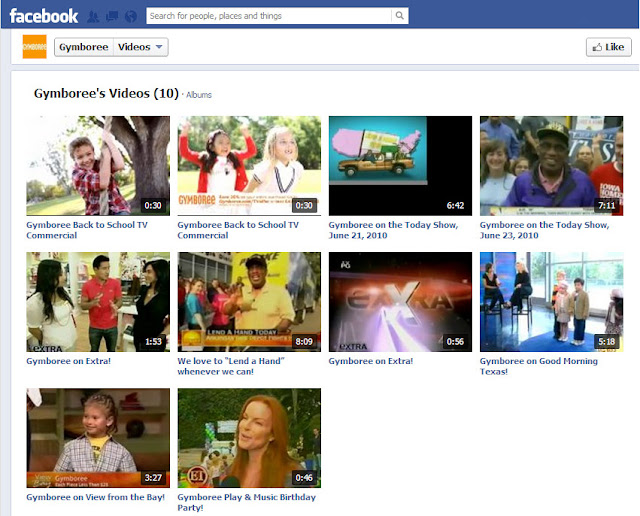This screenshot has height=516, width=640.
Task: Open the Today Show June 21 video thumbnail
Action: (x=400, y=165)
